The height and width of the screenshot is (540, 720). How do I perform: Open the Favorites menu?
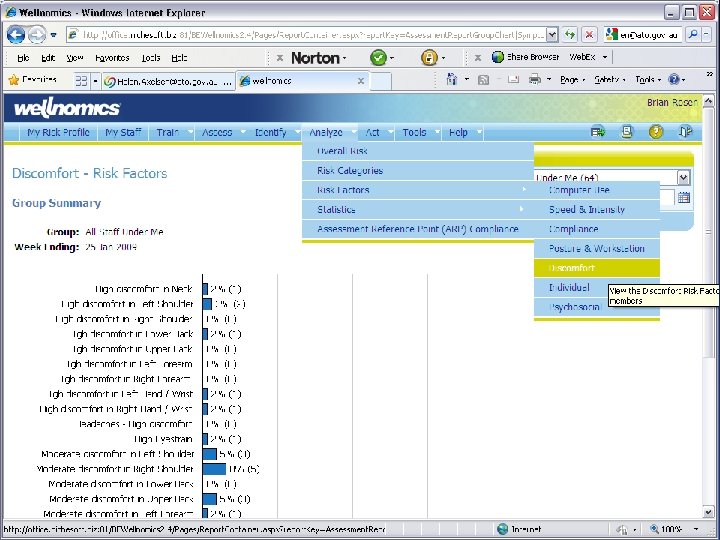[x=112, y=58]
